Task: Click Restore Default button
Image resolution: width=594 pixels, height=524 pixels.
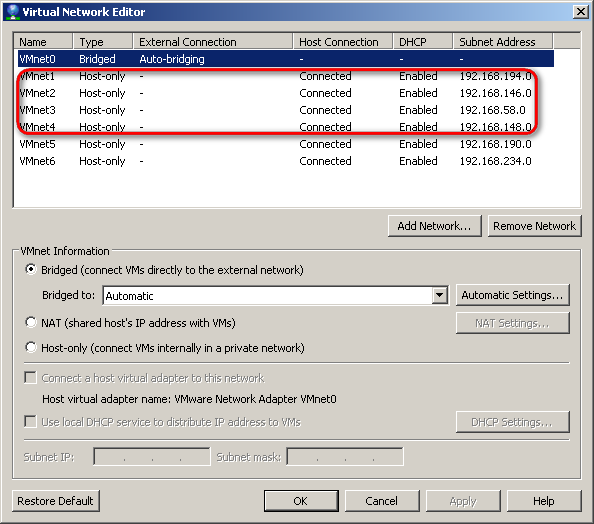Action: 56,501
